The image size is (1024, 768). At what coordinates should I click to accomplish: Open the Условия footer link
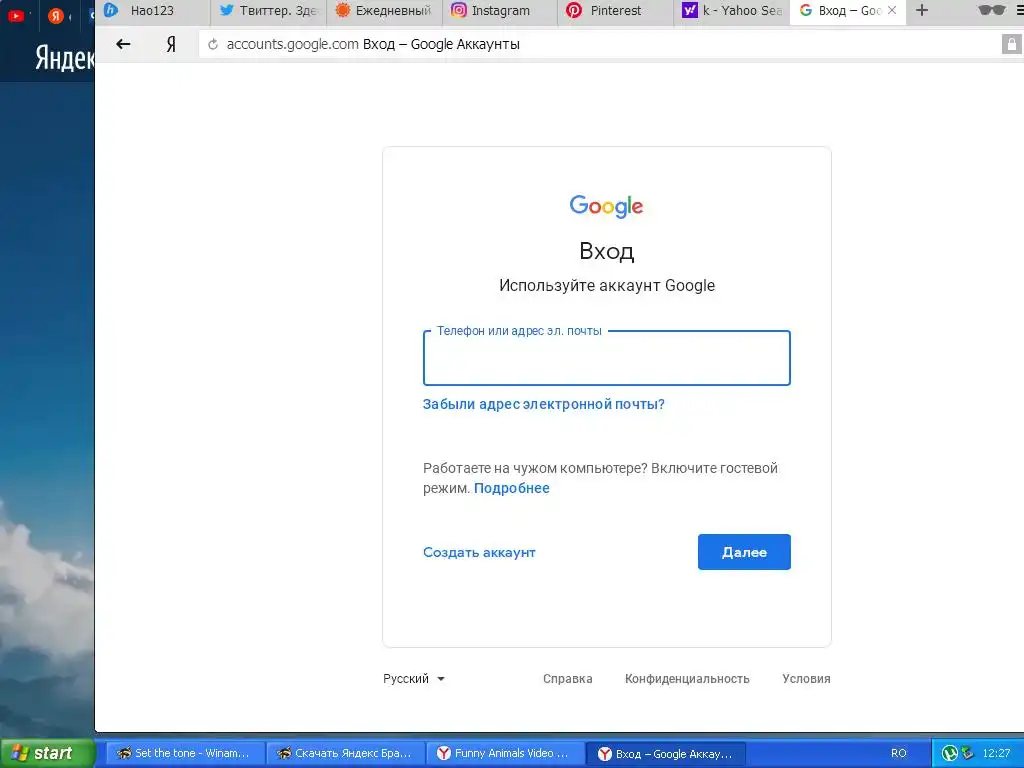[x=807, y=679]
